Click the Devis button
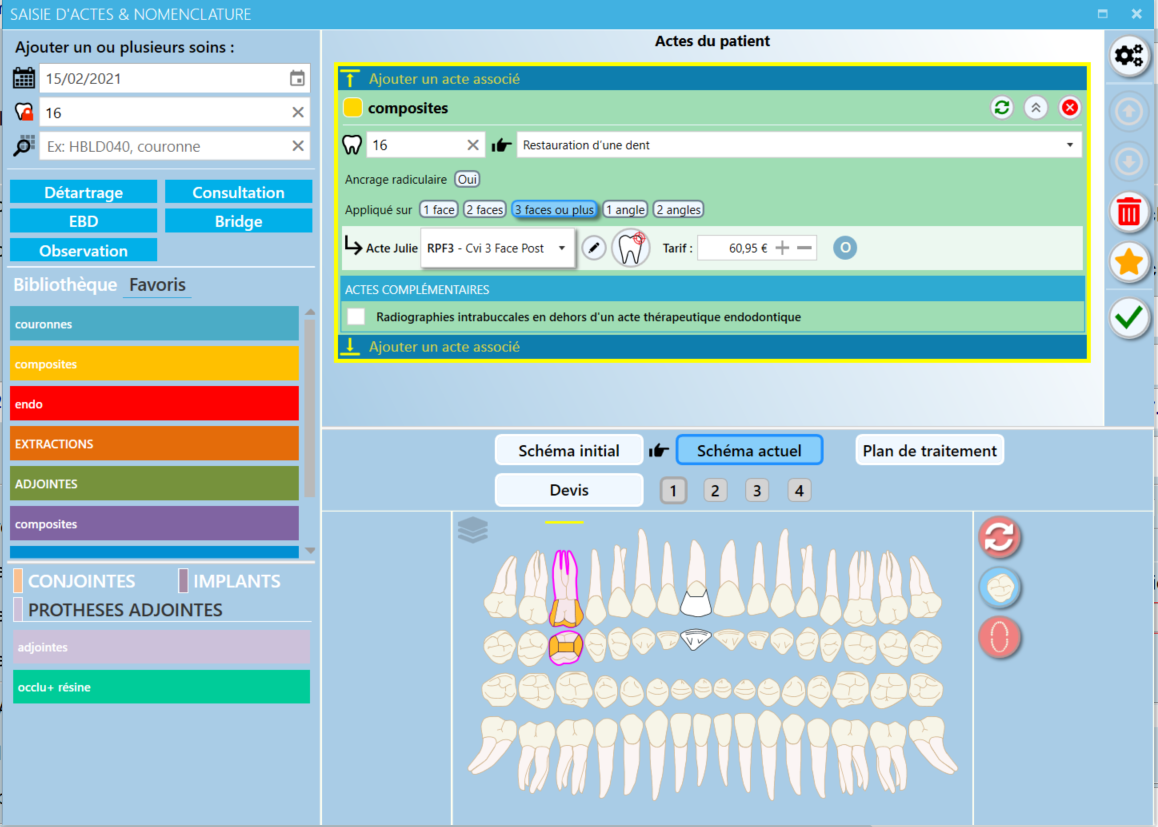The width and height of the screenshot is (1158, 827). point(569,490)
